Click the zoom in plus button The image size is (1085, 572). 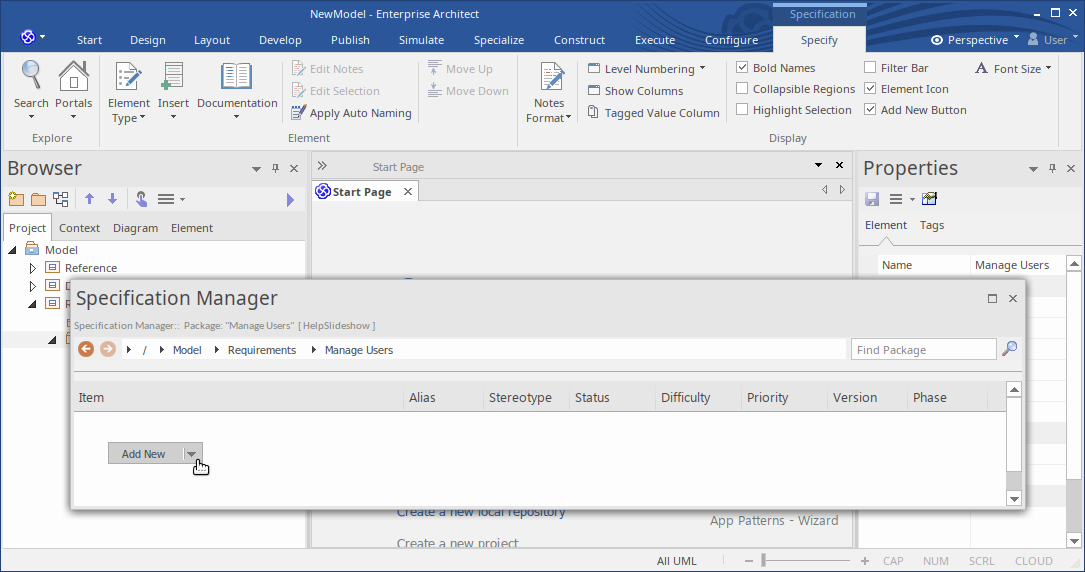pyautogui.click(x=865, y=561)
